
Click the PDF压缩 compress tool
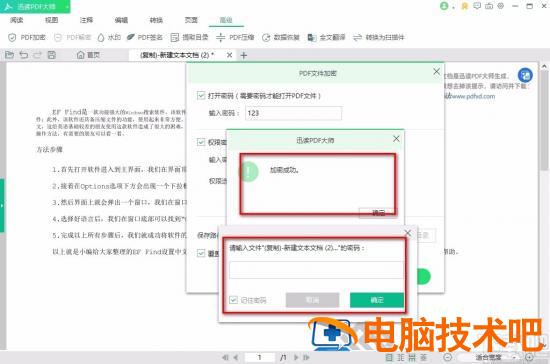(x=235, y=37)
